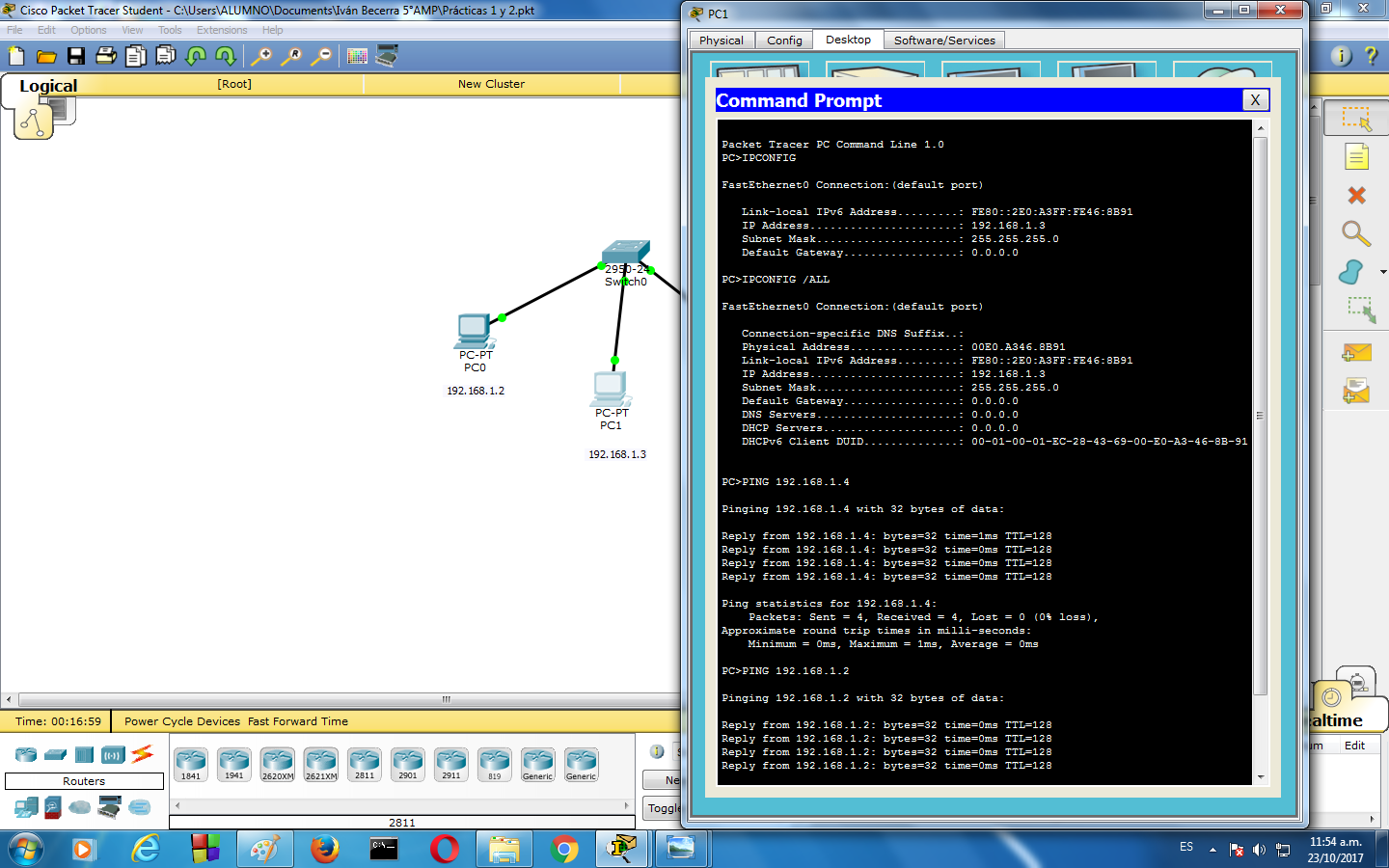The image size is (1389, 868).
Task: Select the Add Complex PDU tool
Action: tap(1355, 389)
